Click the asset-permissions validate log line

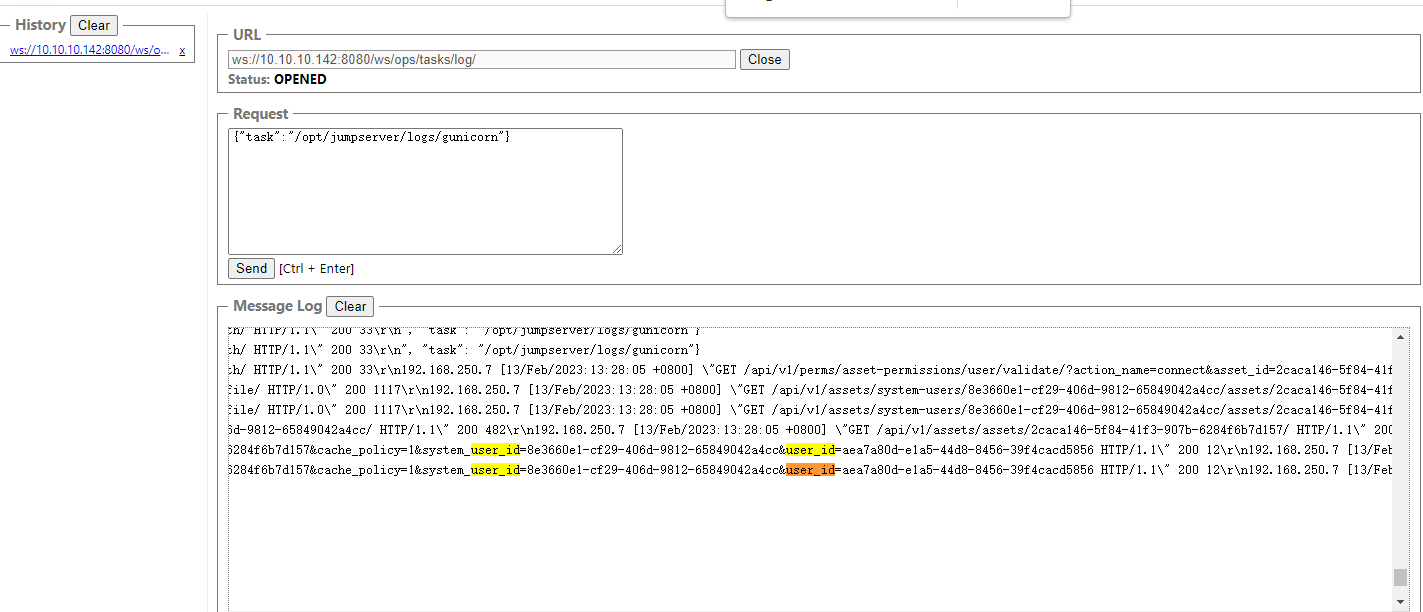click(700, 369)
